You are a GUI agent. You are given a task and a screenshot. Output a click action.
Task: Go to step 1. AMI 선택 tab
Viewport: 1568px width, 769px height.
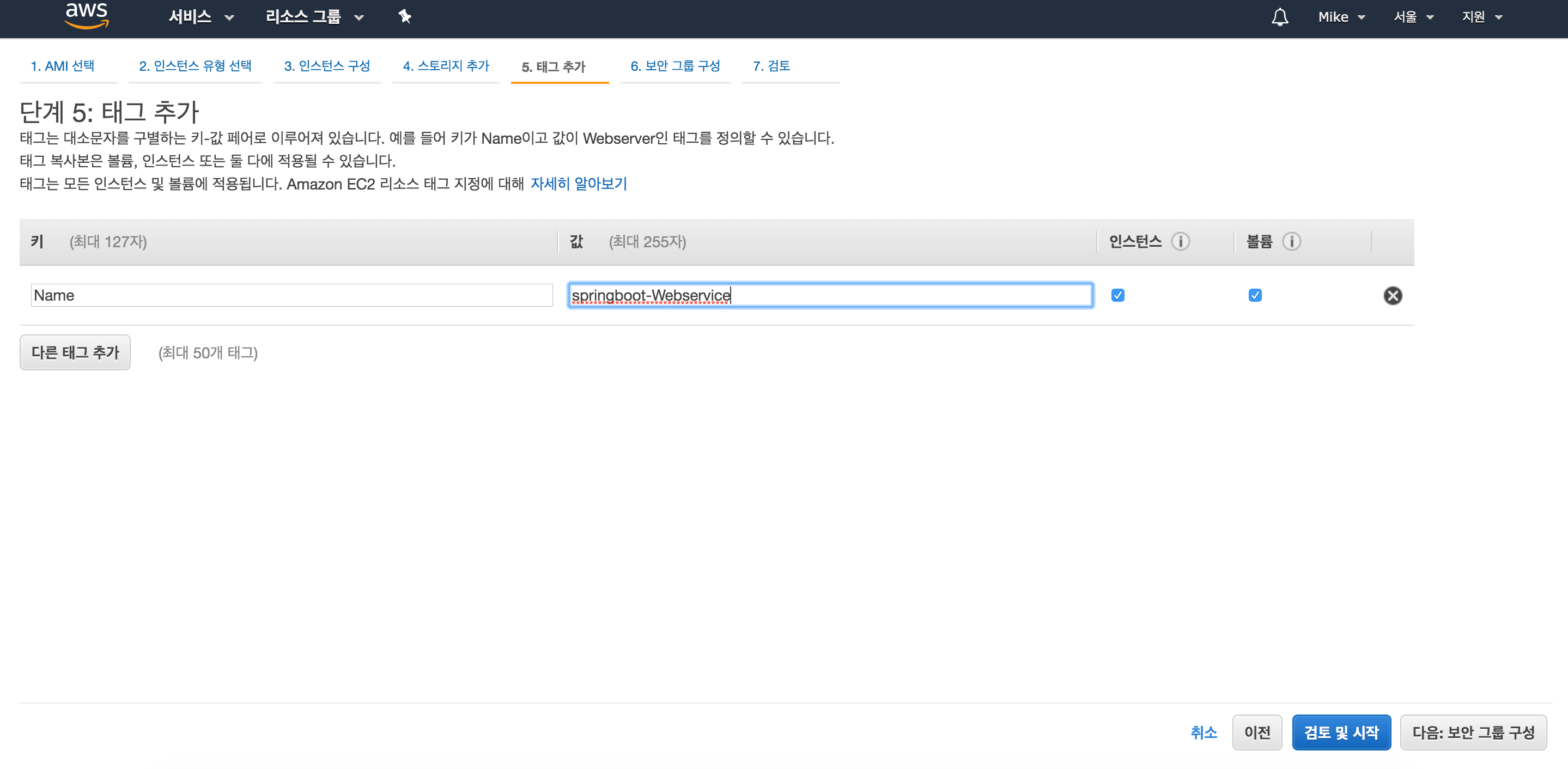pos(63,66)
